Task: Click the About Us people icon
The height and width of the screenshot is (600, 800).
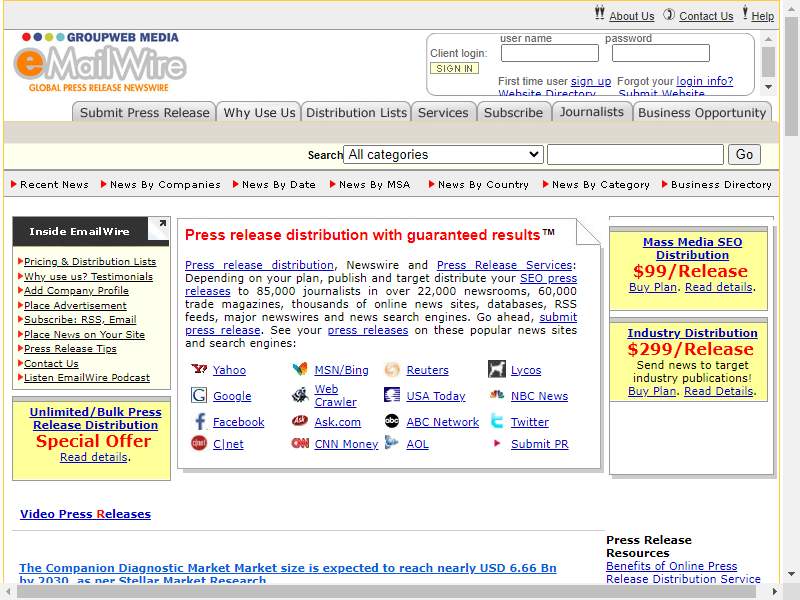Action: [x=599, y=13]
